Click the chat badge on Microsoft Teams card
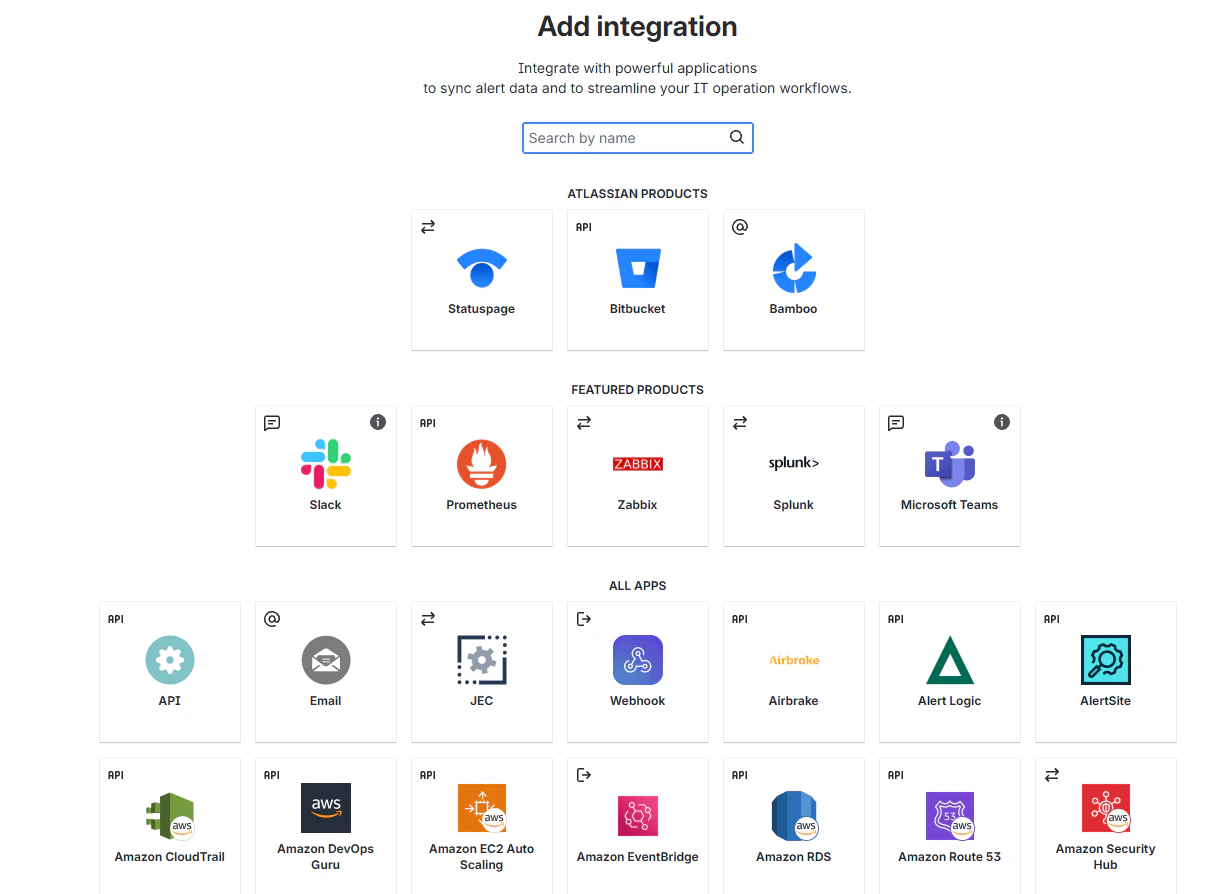Screen dimensions: 1231x894 (x=896, y=423)
